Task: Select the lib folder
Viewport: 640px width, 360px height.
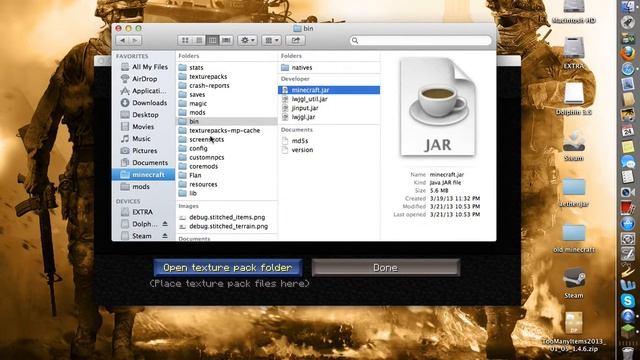Action: pos(188,193)
